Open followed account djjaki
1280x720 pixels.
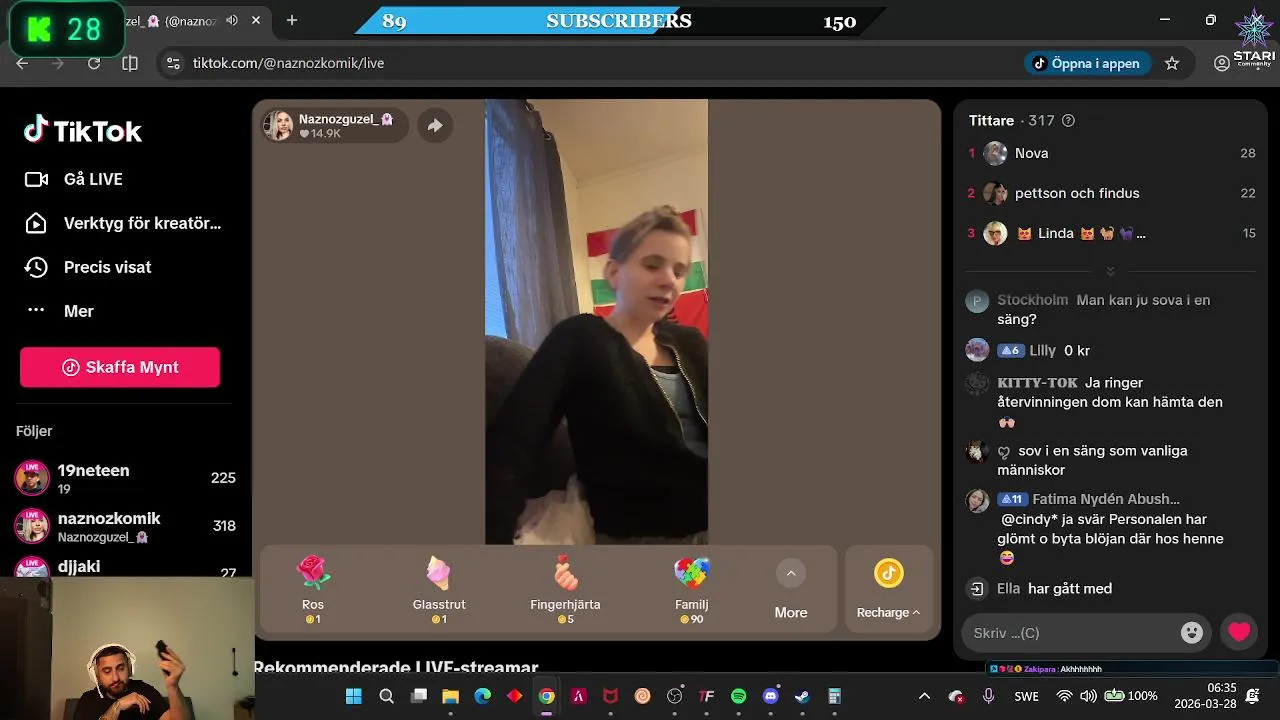pyautogui.click(x=125, y=567)
